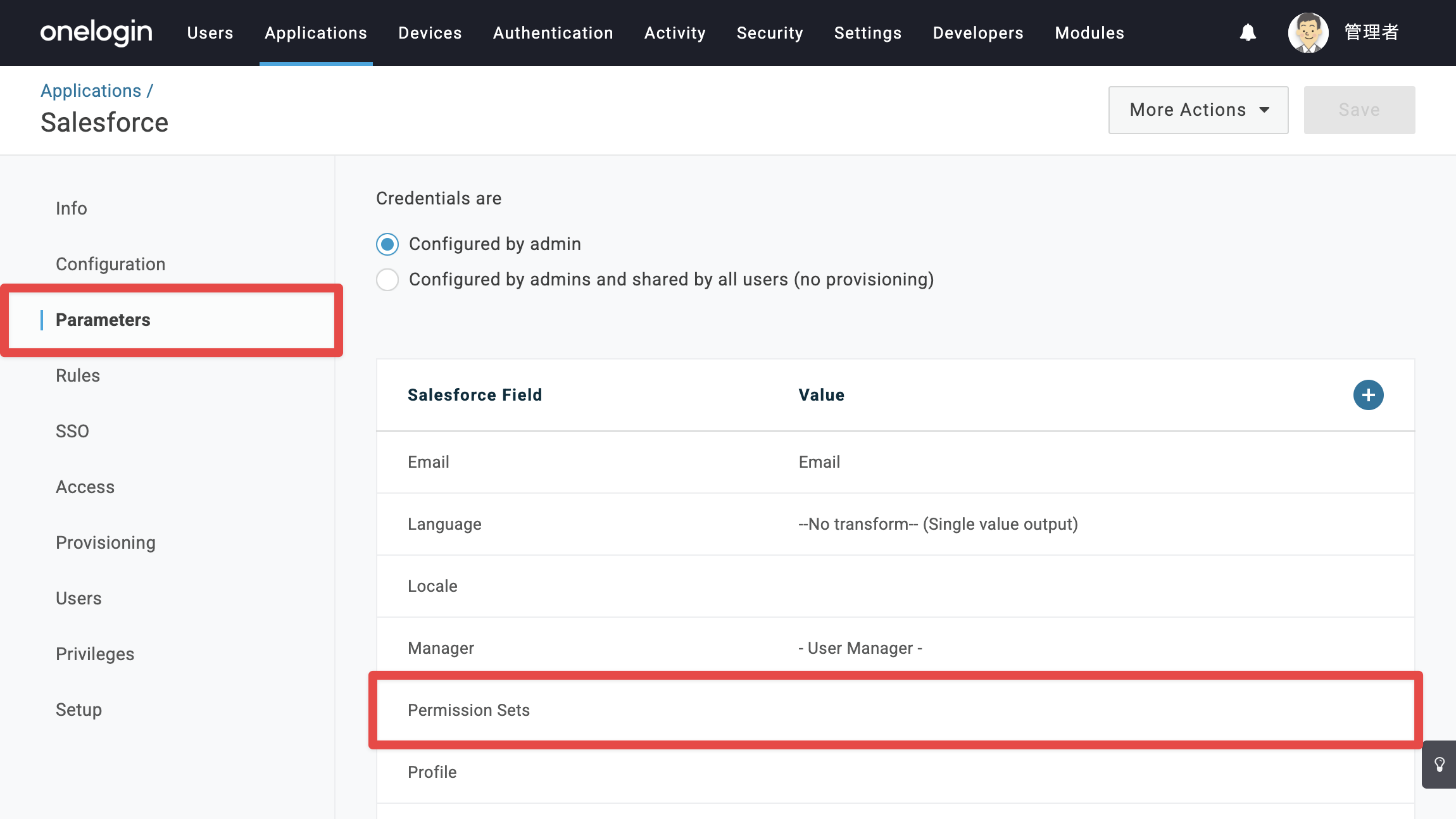
Task: Open the Permission Sets parameter row
Action: click(896, 710)
